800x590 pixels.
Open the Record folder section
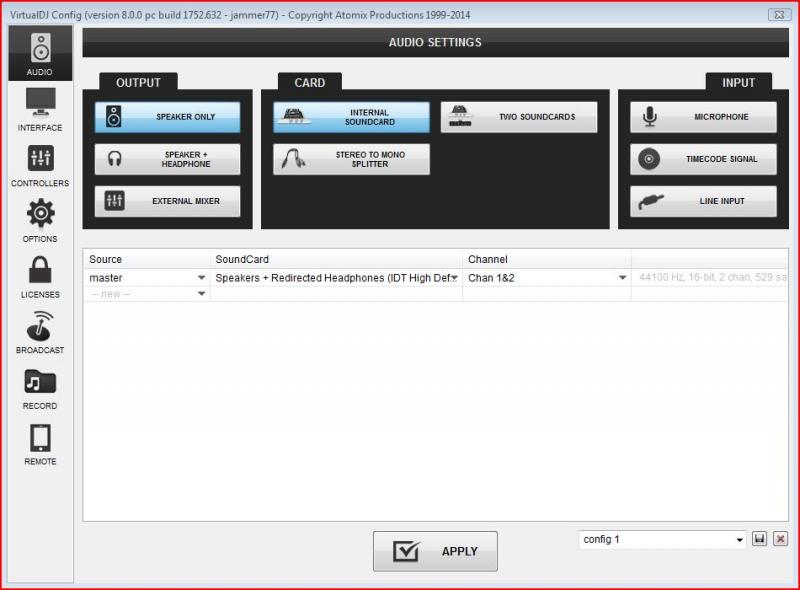coord(40,388)
